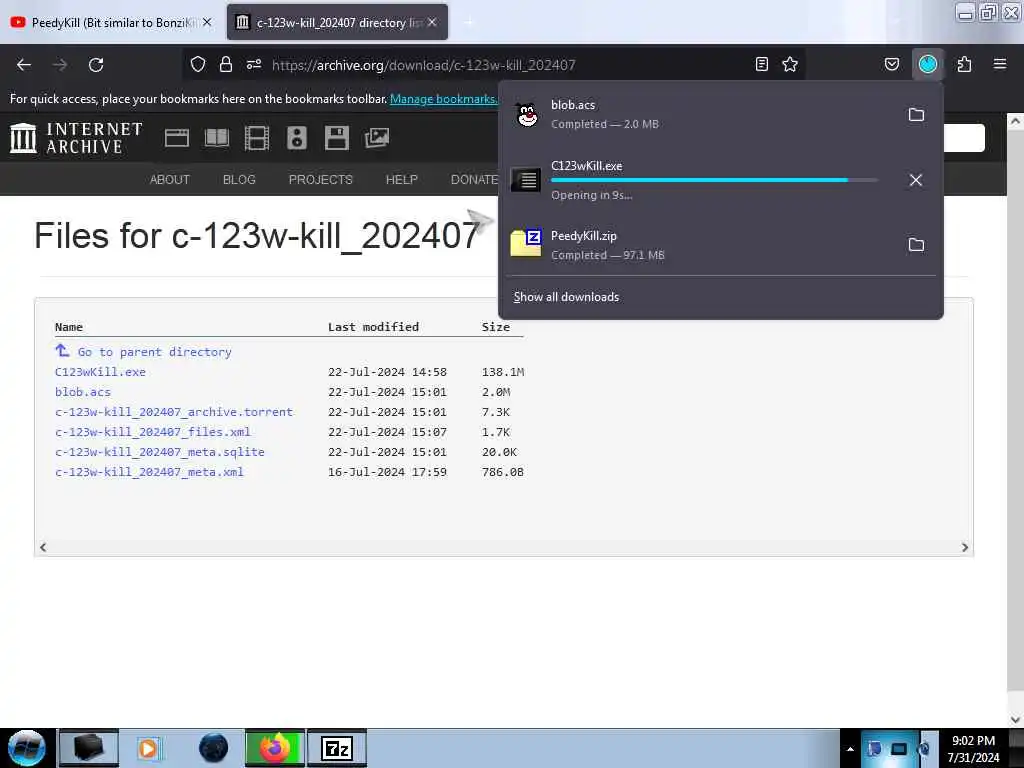Image resolution: width=1024 pixels, height=768 pixels.
Task: Open Internet Archive Texts book icon
Action: pyautogui.click(x=217, y=138)
